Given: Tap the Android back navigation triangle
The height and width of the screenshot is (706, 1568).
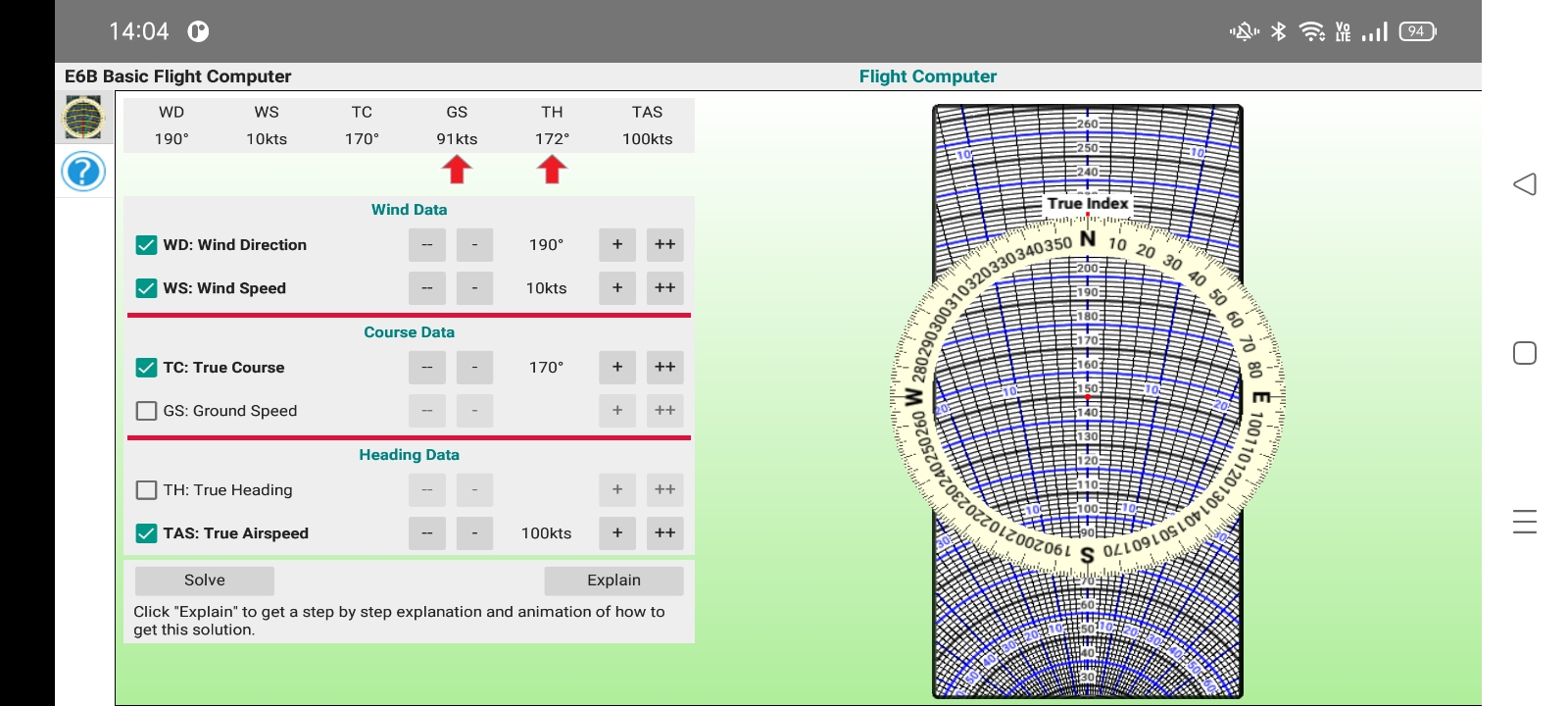Looking at the screenshot, I should pyautogui.click(x=1524, y=184).
